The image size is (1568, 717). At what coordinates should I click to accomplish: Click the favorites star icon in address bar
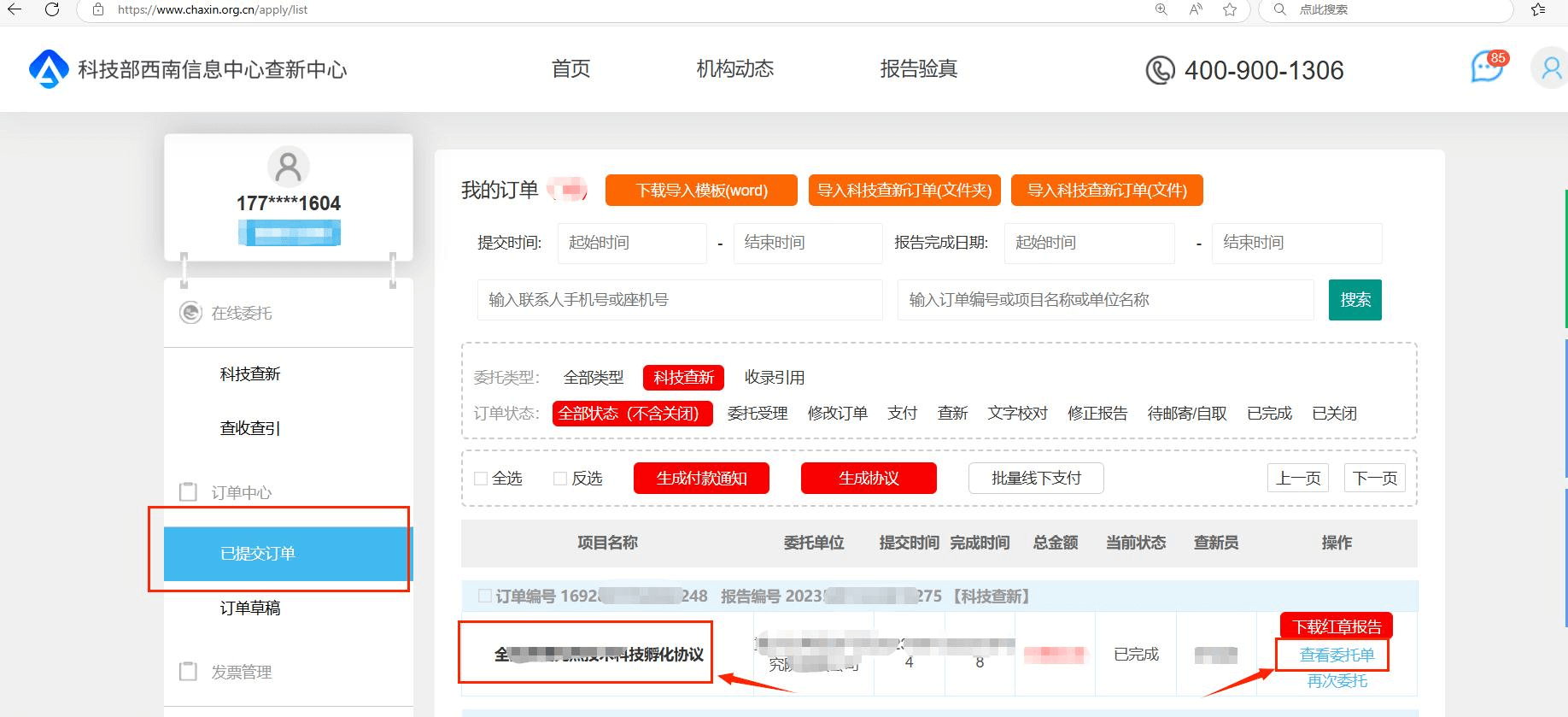pyautogui.click(x=1229, y=9)
